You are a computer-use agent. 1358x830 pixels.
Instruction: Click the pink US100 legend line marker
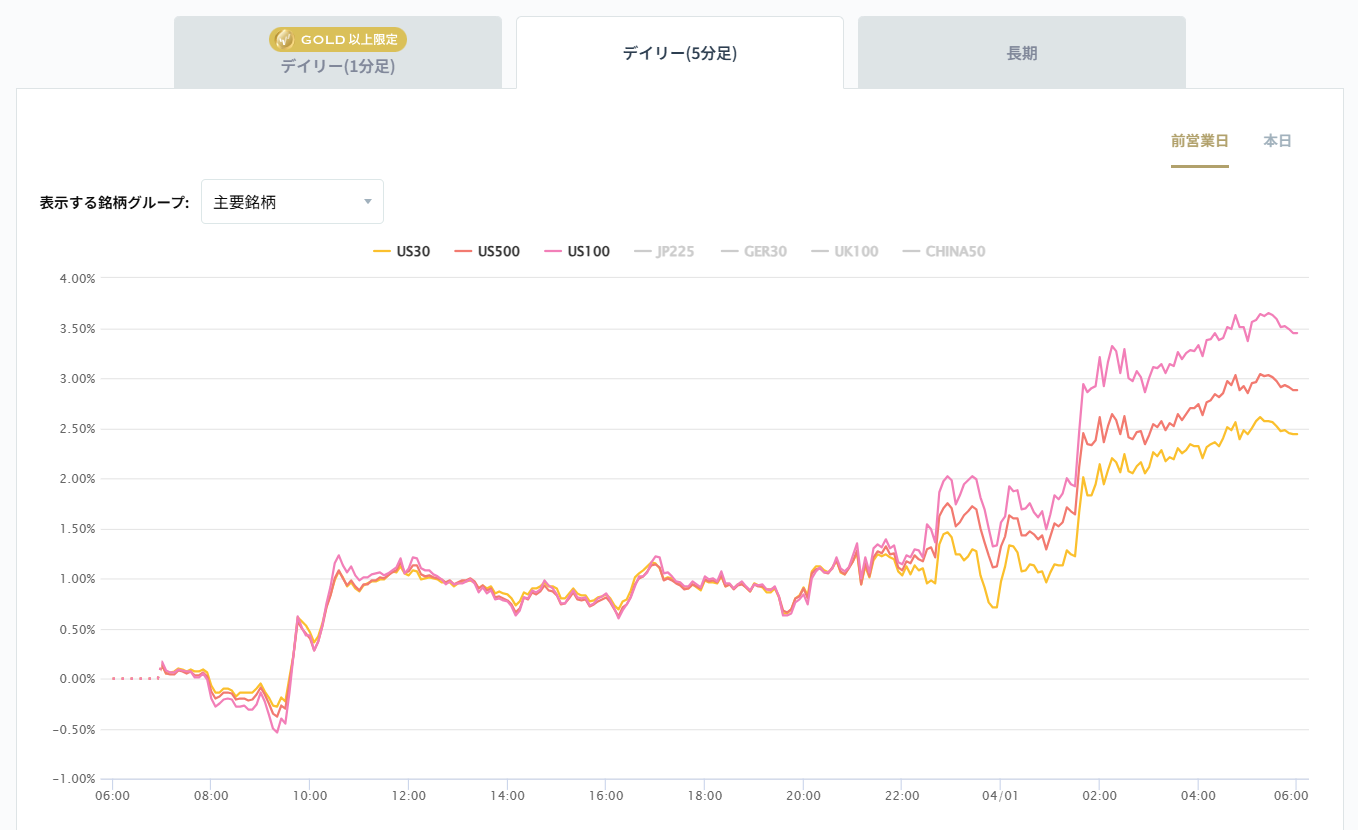pyautogui.click(x=552, y=252)
